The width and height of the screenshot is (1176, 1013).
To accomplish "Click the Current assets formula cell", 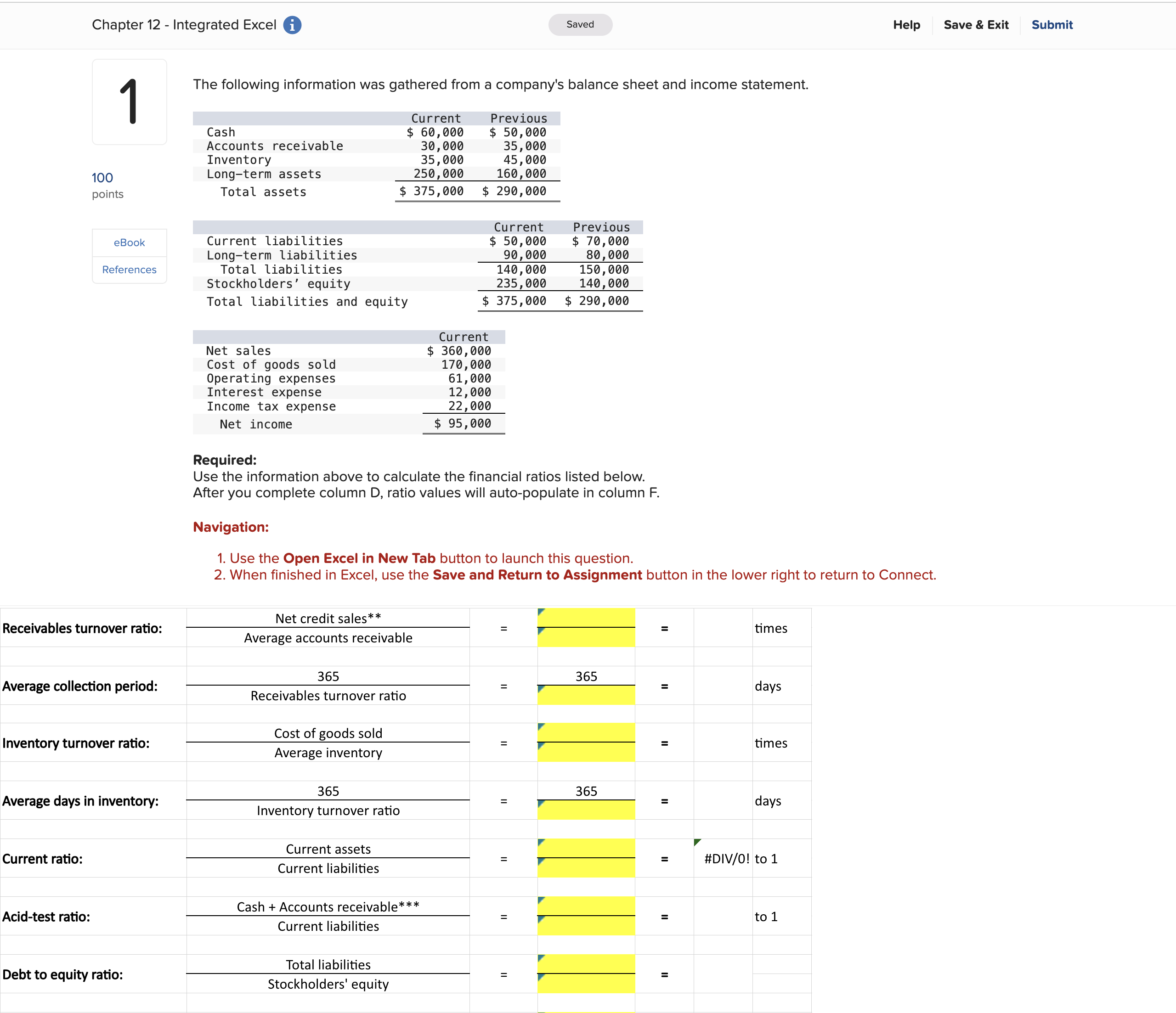I will point(328,849).
